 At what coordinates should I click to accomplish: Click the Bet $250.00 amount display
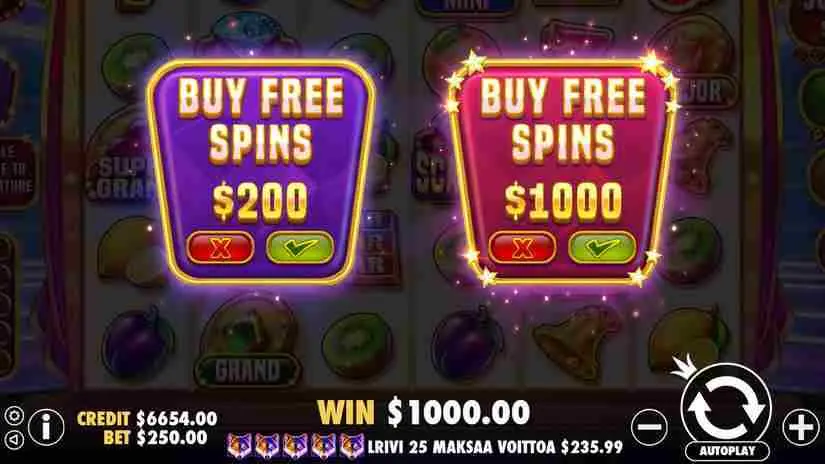click(155, 437)
